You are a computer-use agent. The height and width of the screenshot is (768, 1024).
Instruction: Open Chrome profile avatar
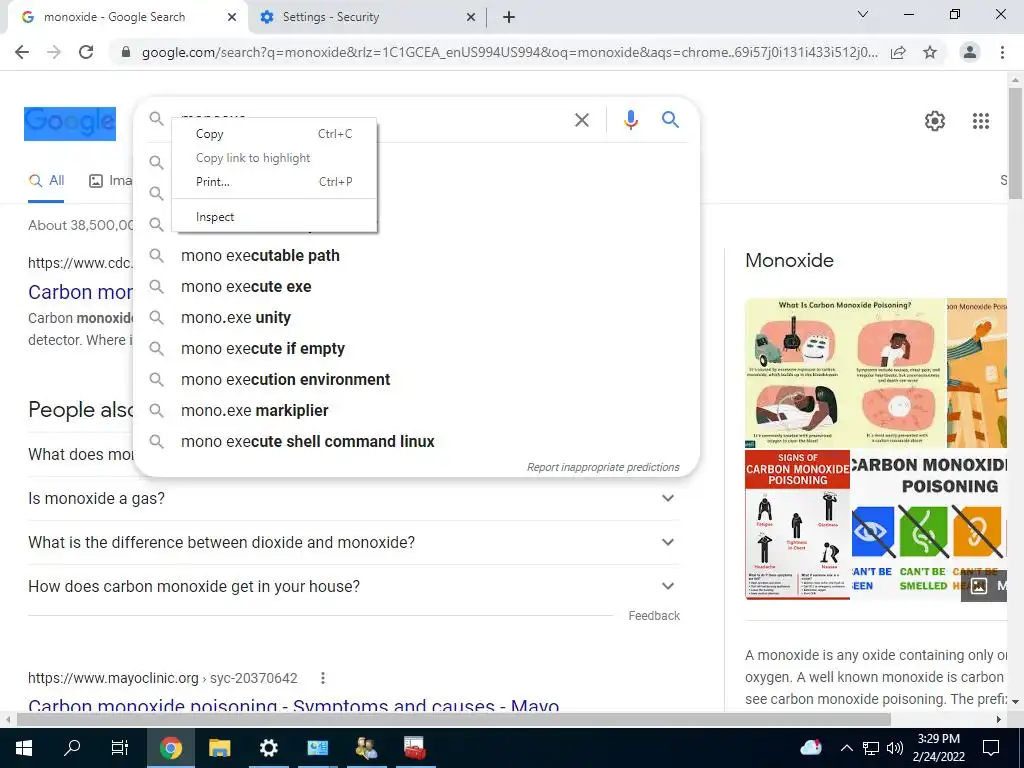point(970,52)
